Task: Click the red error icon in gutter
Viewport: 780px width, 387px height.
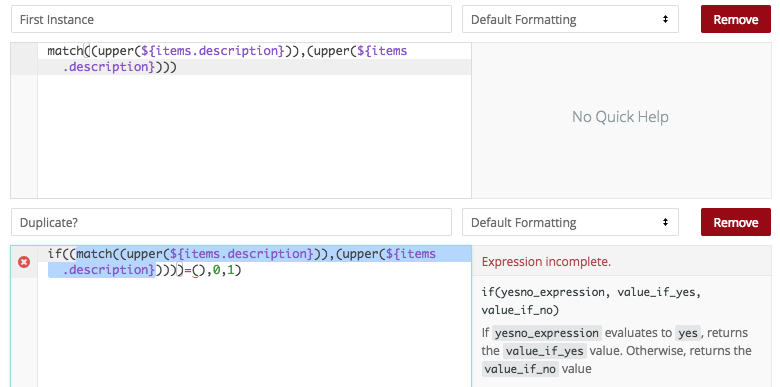Action: click(24, 262)
